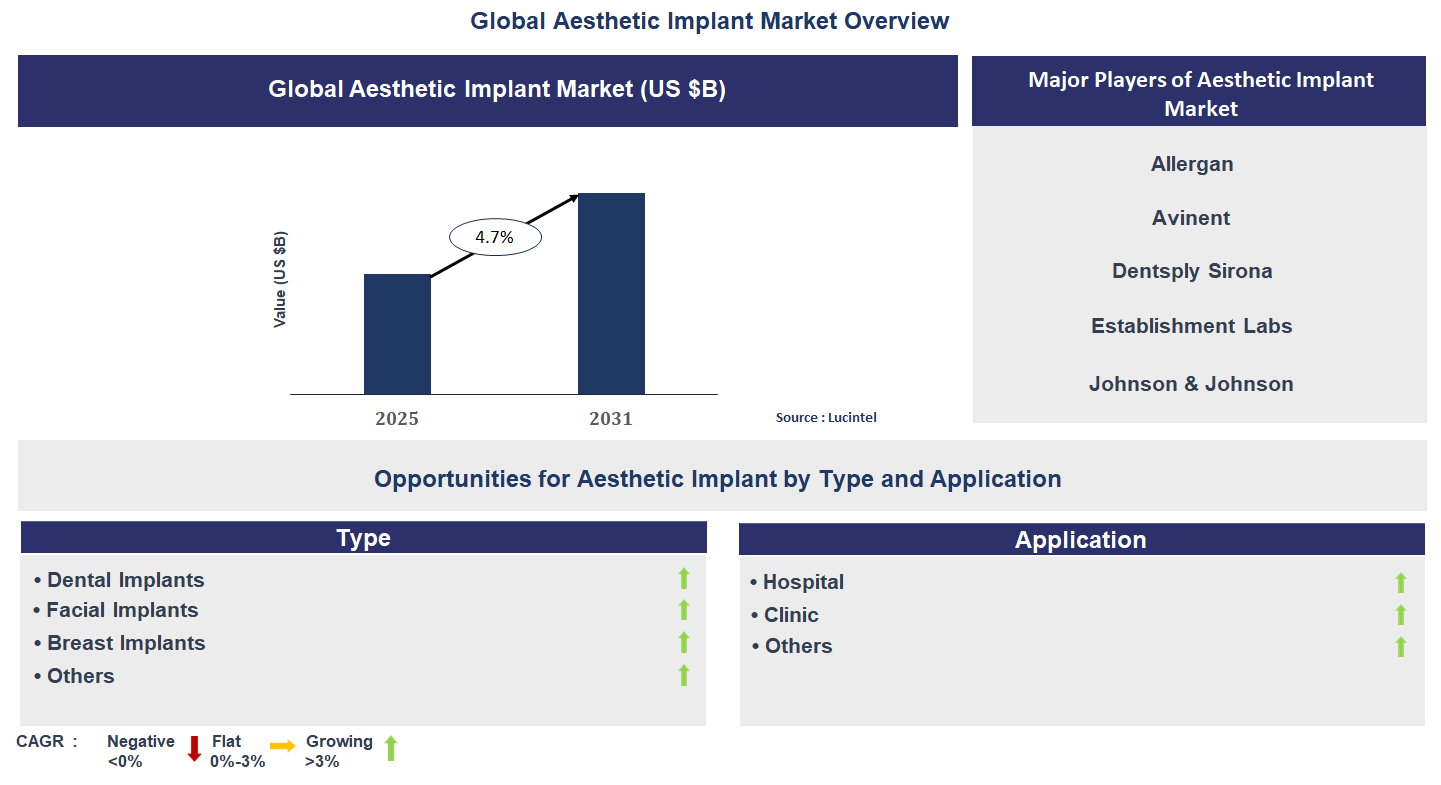Click the 2031 bar in the chart
The width and height of the screenshot is (1441, 785).
(x=611, y=293)
